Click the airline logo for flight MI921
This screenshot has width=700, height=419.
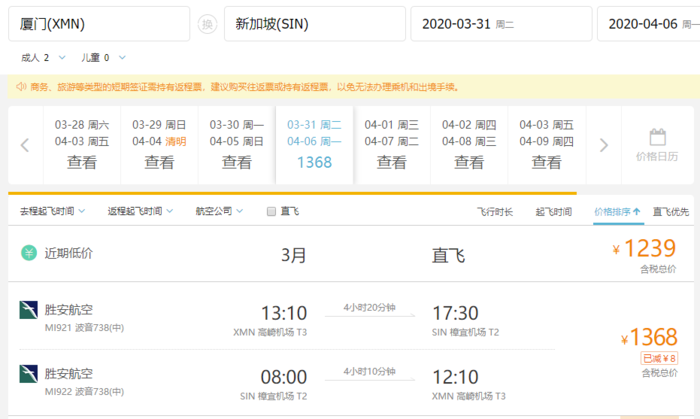(x=28, y=310)
